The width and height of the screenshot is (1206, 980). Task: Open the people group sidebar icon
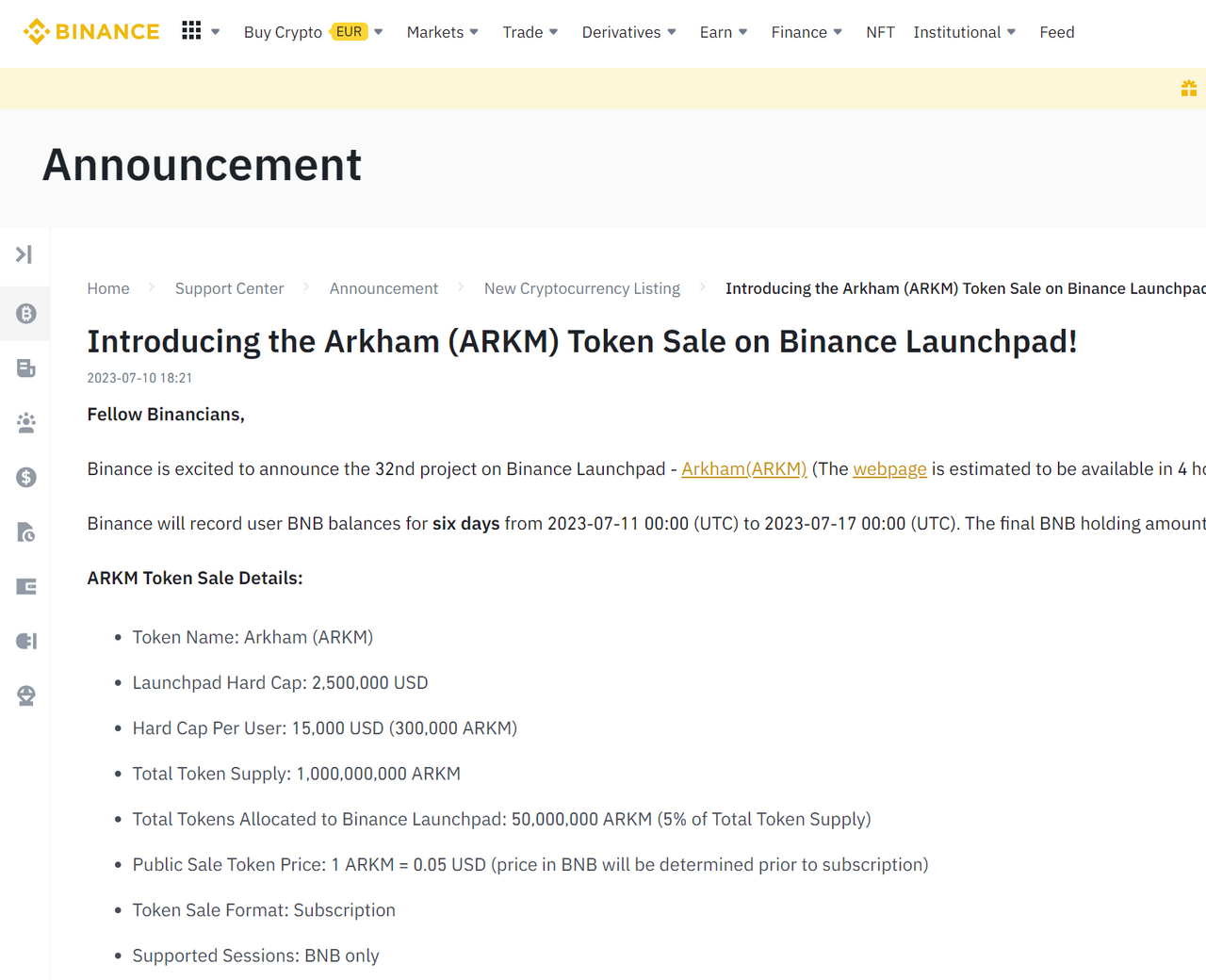tap(26, 423)
